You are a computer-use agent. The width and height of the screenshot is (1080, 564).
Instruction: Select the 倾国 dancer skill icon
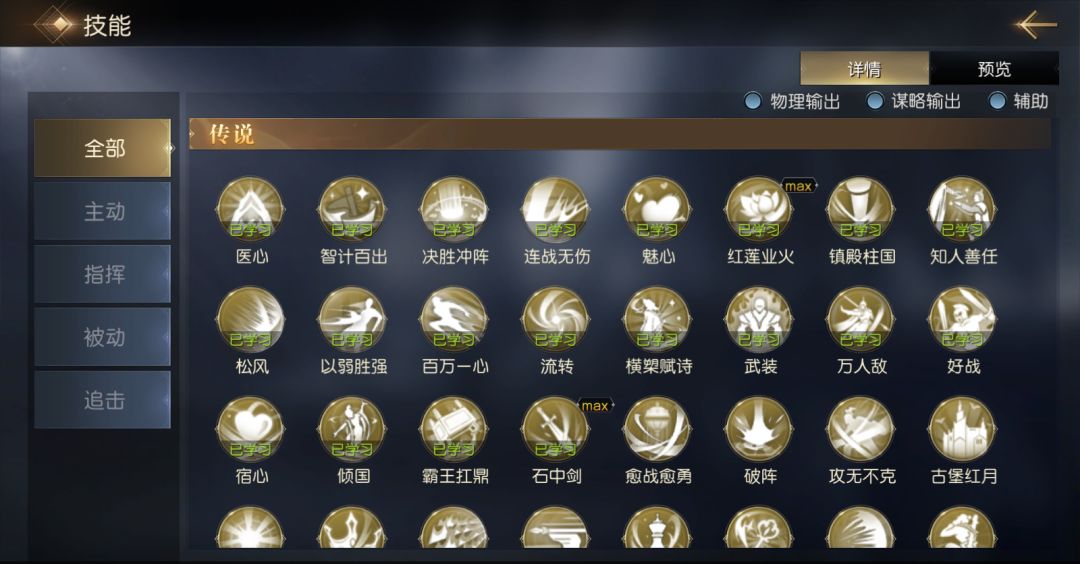[352, 429]
